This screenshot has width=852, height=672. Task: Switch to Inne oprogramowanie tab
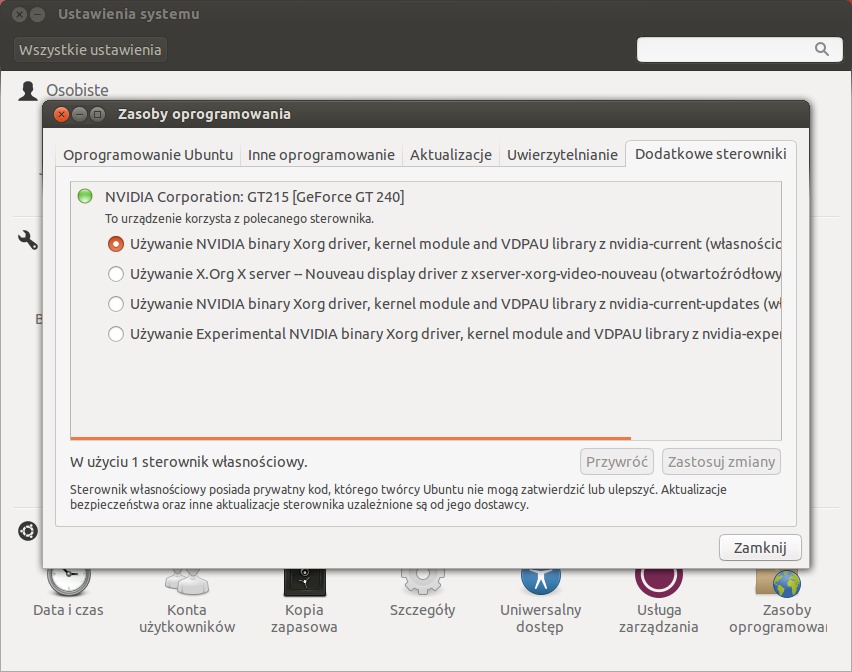[321, 155]
